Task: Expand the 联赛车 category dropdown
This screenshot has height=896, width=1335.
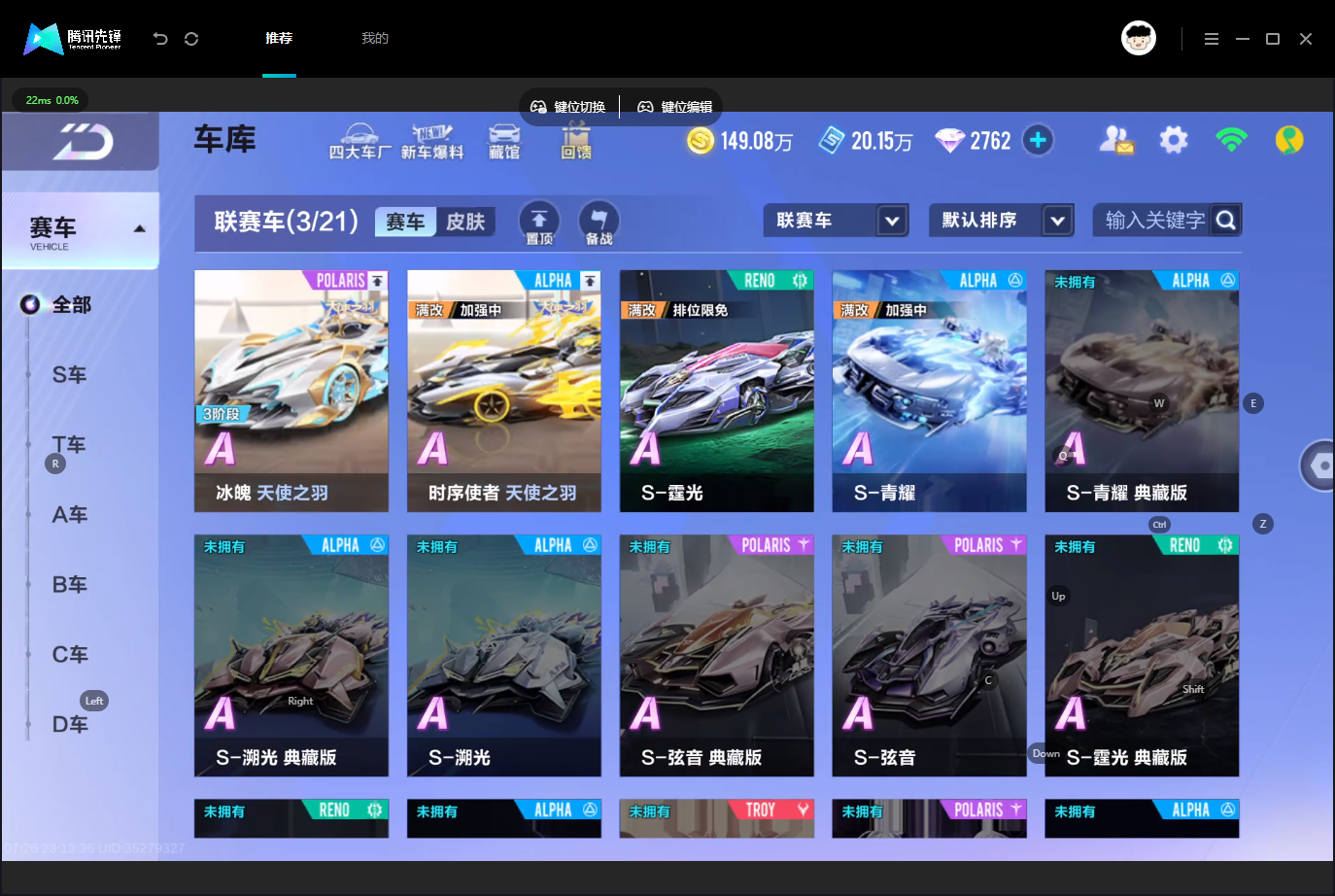Action: pos(836,221)
